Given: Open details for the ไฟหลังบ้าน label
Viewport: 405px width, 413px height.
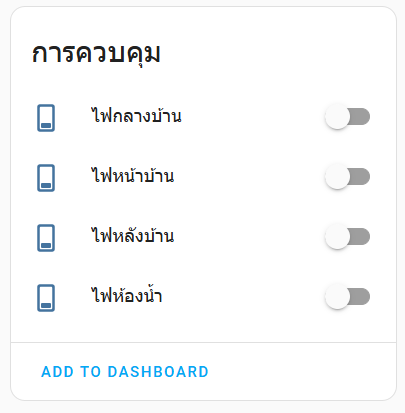Looking at the screenshot, I should pyautogui.click(x=133, y=235).
